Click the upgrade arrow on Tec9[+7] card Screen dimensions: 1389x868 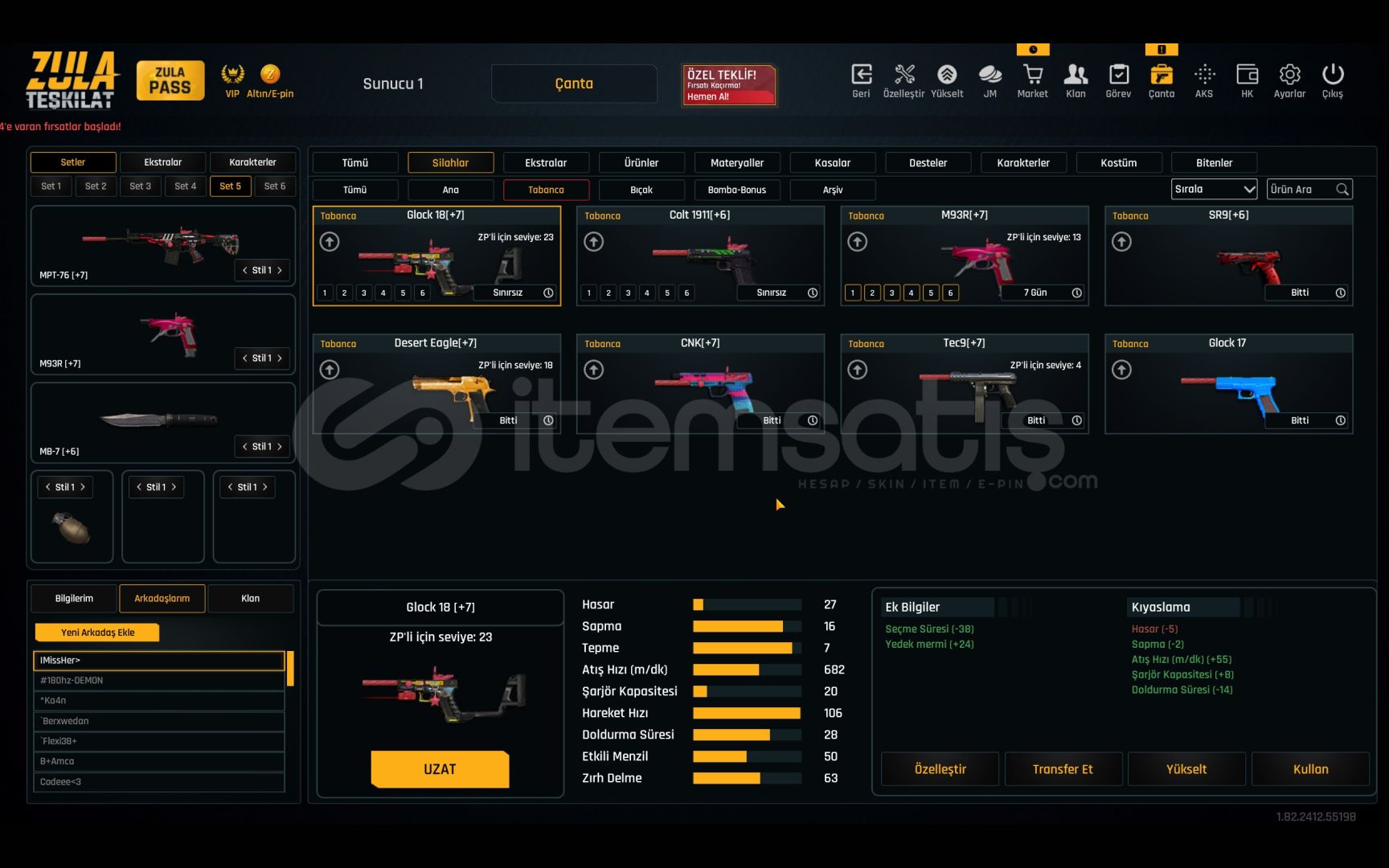(x=858, y=370)
